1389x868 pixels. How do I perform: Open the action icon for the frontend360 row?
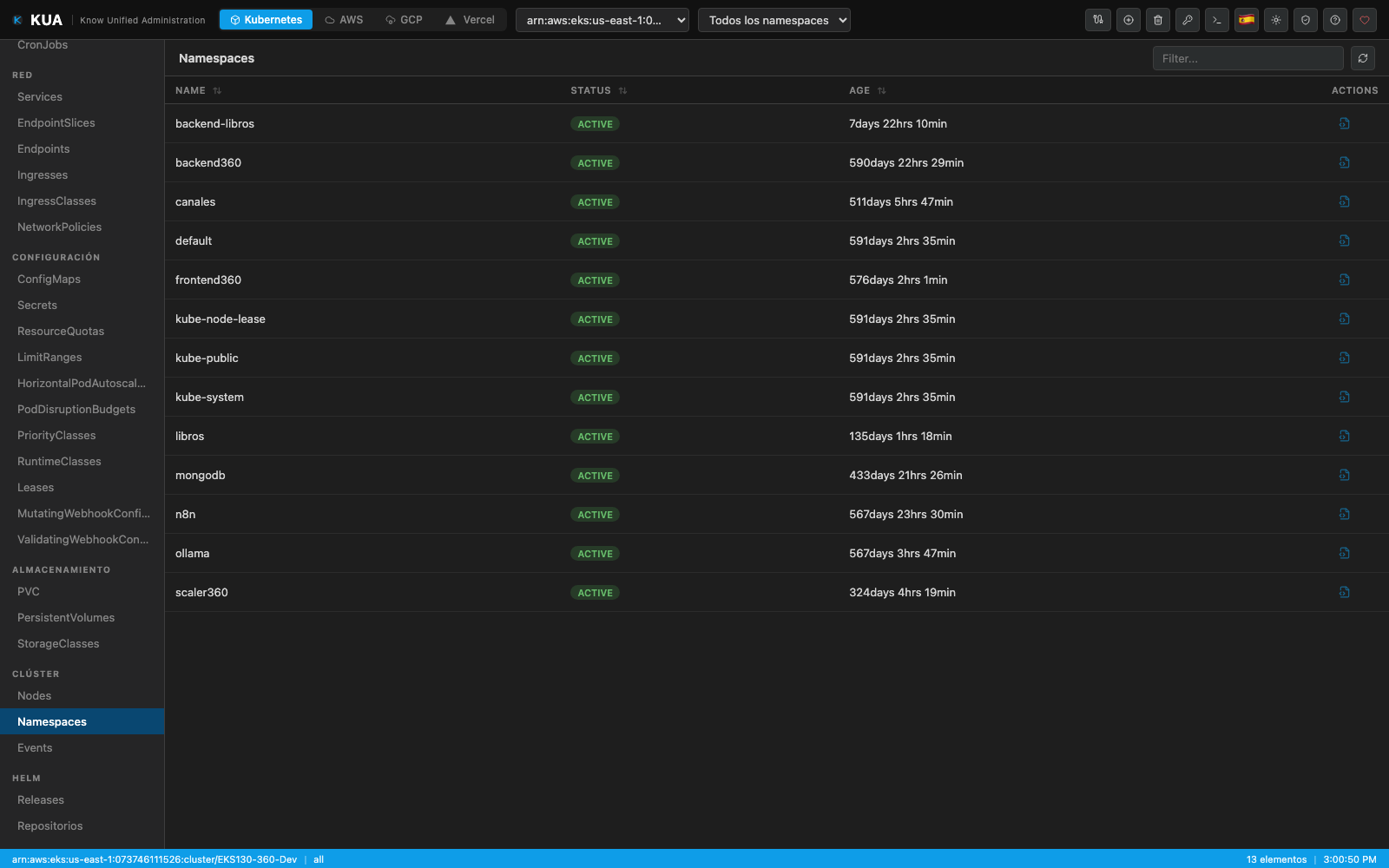pos(1344,279)
